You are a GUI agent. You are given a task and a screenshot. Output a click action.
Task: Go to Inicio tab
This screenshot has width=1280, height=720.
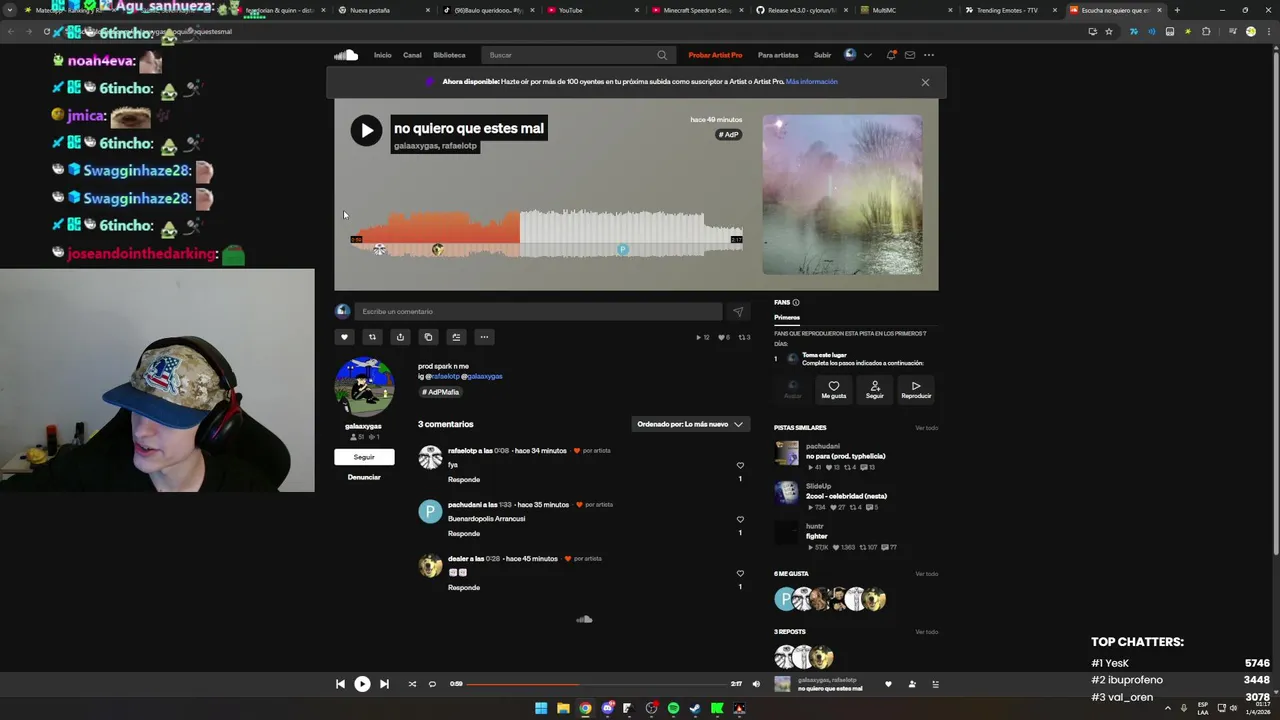(x=383, y=55)
